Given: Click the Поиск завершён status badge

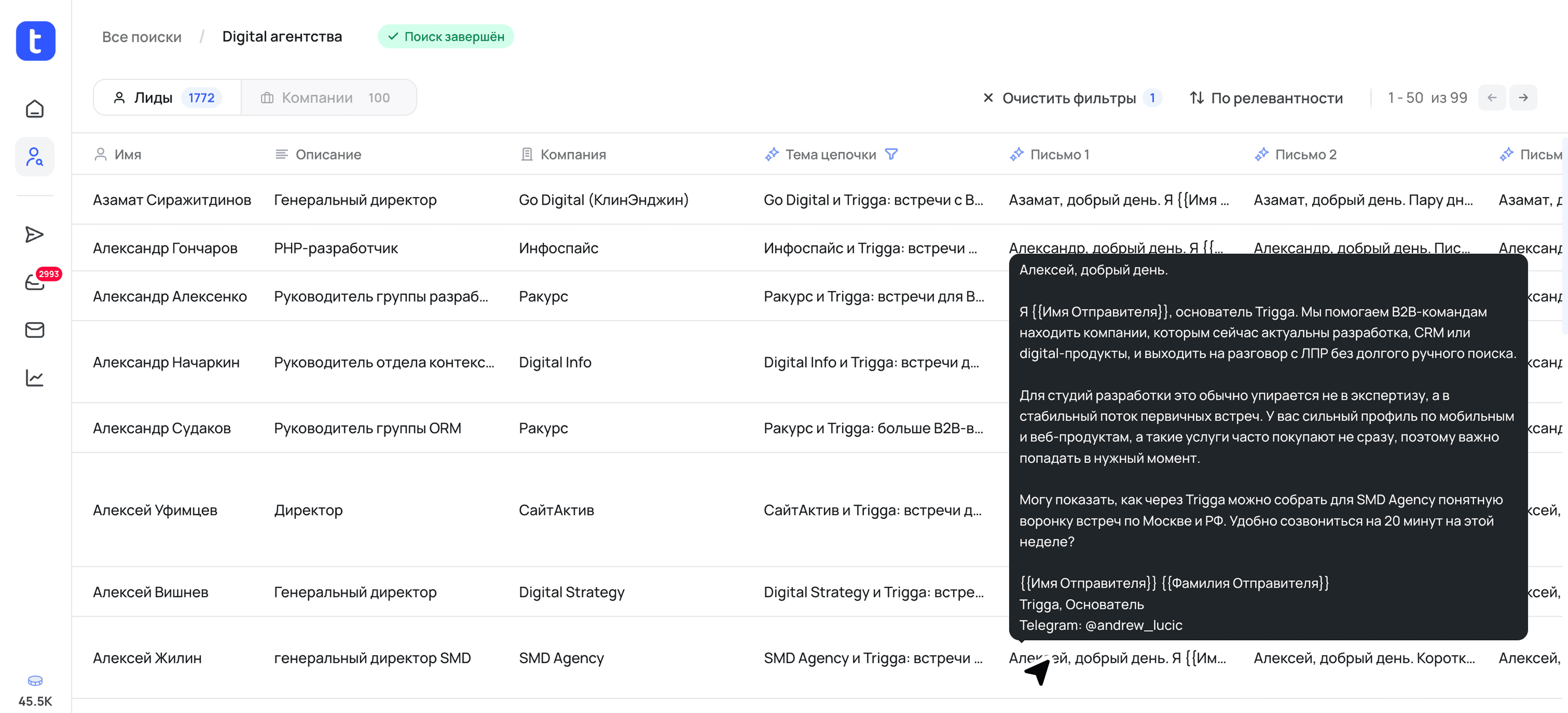Looking at the screenshot, I should pyautogui.click(x=446, y=37).
